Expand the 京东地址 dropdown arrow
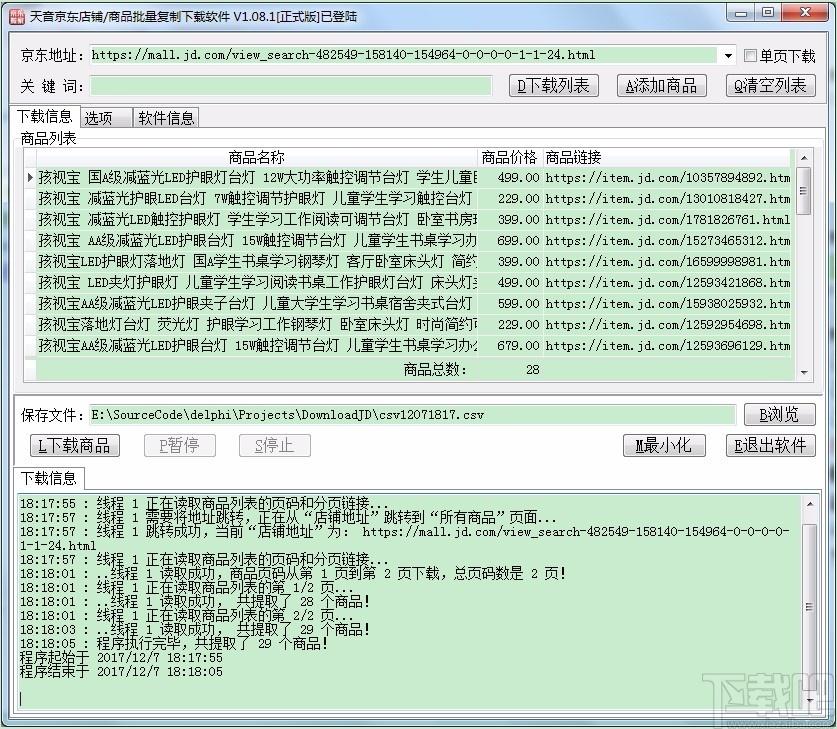The image size is (837, 729). click(728, 56)
